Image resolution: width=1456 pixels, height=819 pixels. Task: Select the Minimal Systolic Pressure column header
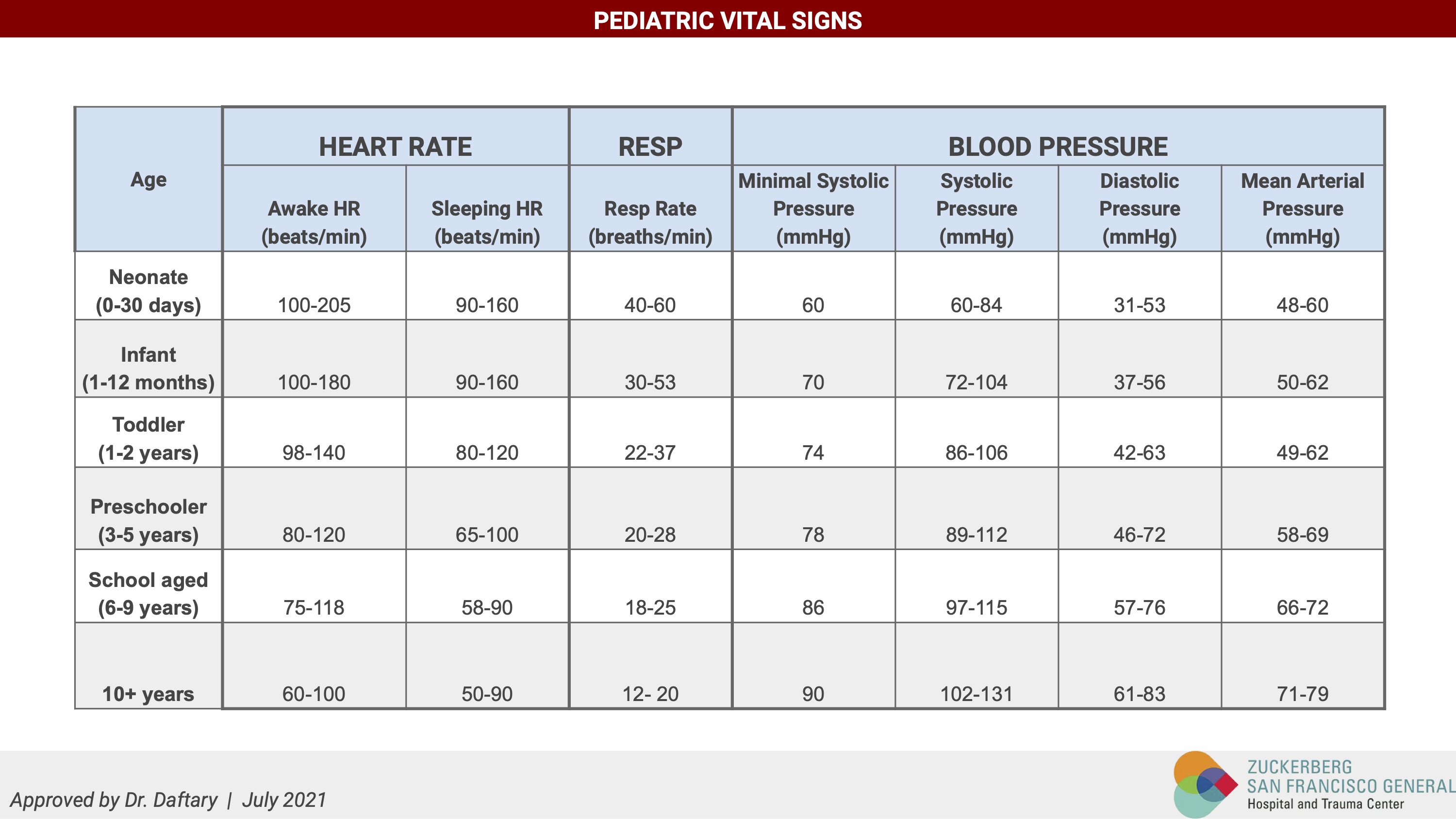point(813,209)
